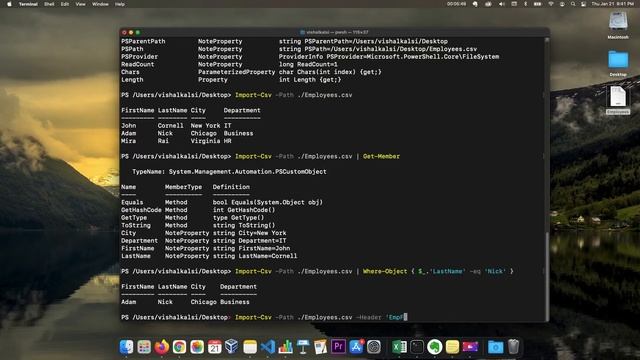Screen dimensions: 640x360
Task: Click 'long ReadCount=1' definition
Action: [x=308, y=64]
